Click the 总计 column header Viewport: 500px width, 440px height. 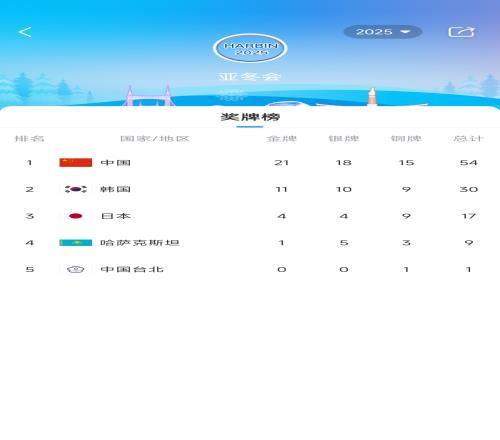pos(468,139)
